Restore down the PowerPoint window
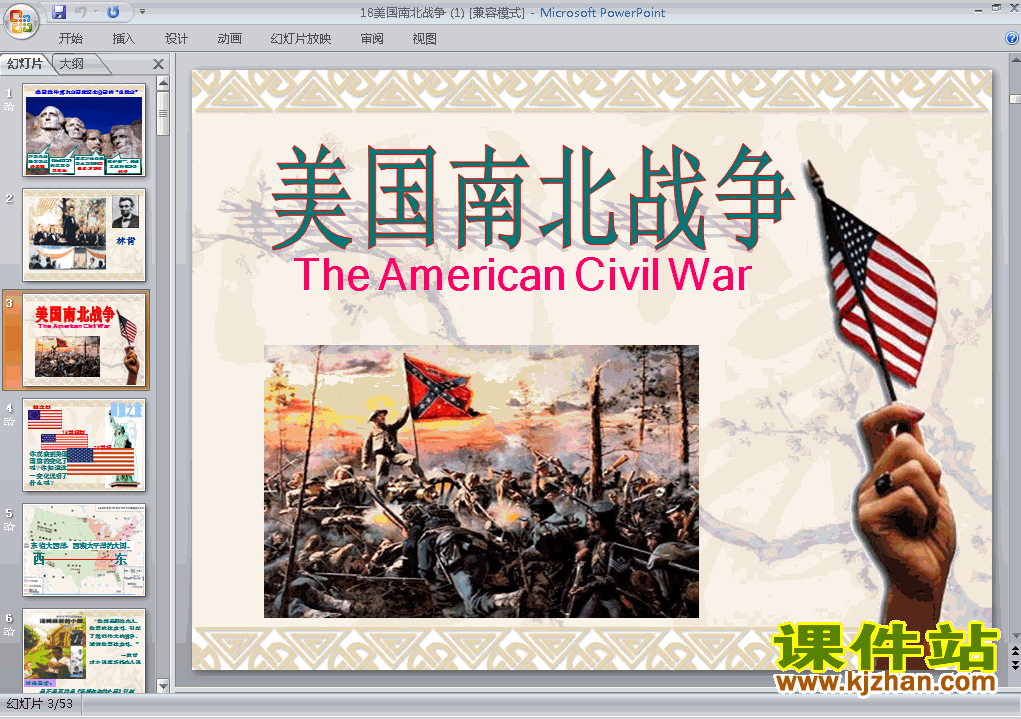The height and width of the screenshot is (719, 1021). (996, 8)
